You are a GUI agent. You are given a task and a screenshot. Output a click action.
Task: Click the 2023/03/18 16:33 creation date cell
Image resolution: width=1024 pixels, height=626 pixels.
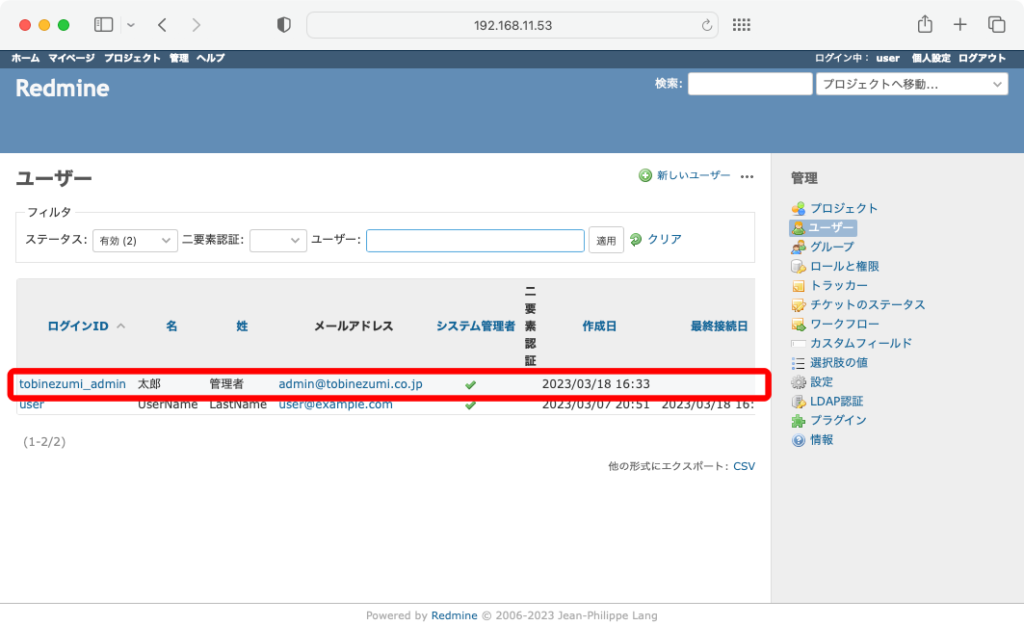tap(596, 384)
